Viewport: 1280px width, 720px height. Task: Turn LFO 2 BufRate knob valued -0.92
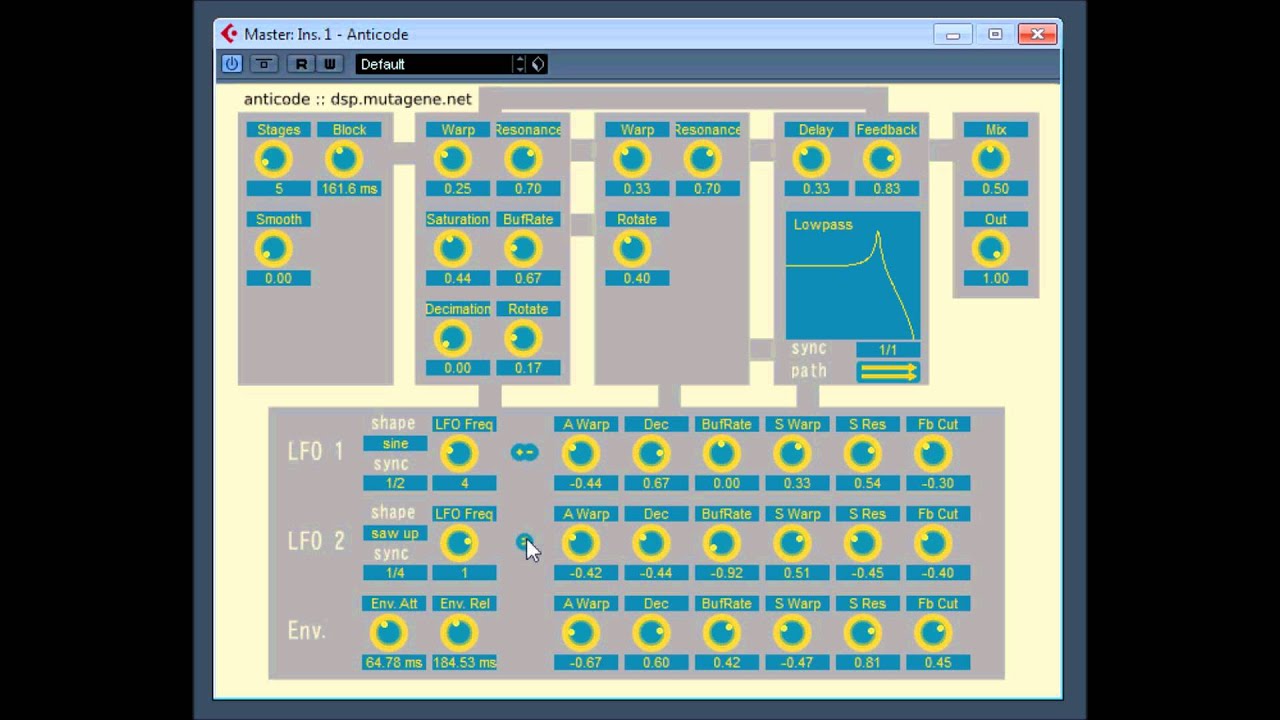click(x=721, y=543)
